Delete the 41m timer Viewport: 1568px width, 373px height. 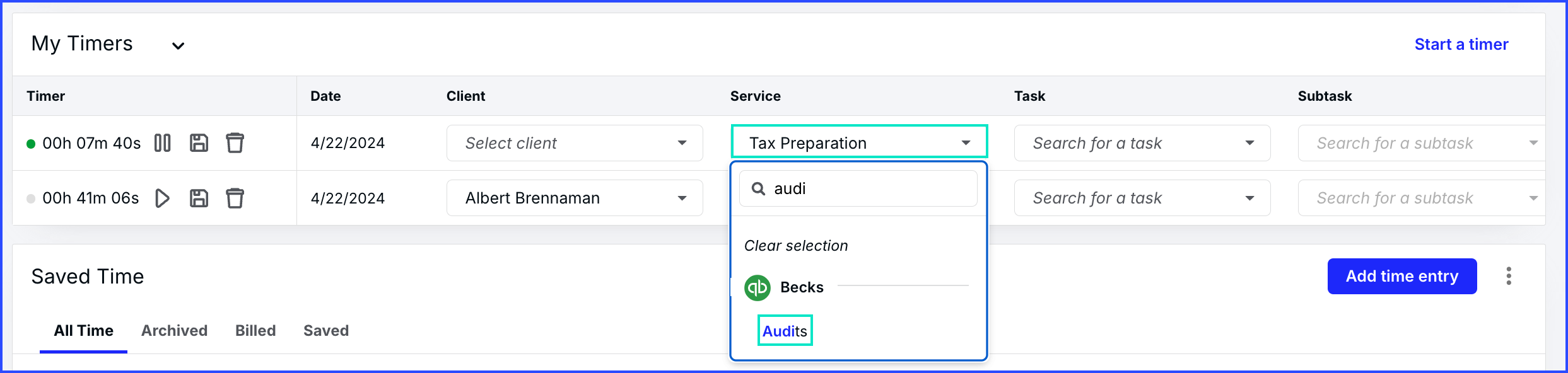235,198
